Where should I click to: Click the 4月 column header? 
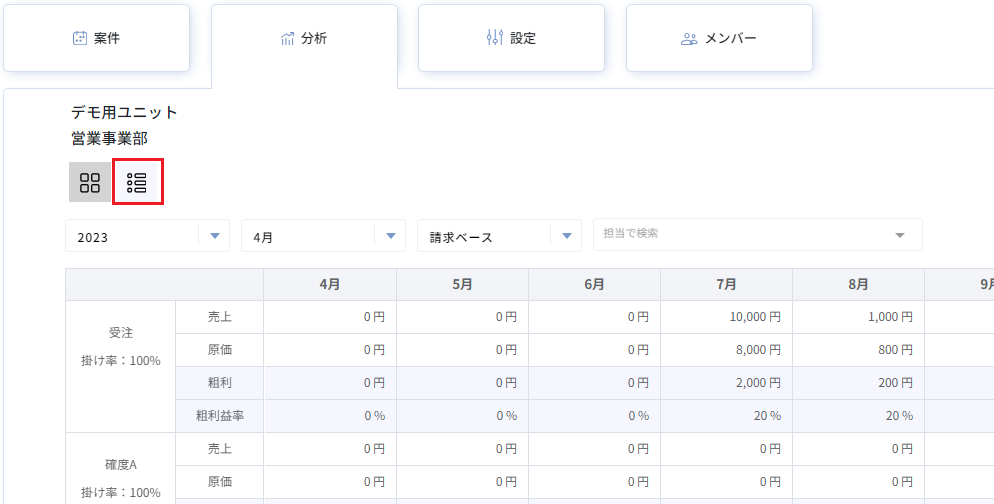tap(330, 285)
